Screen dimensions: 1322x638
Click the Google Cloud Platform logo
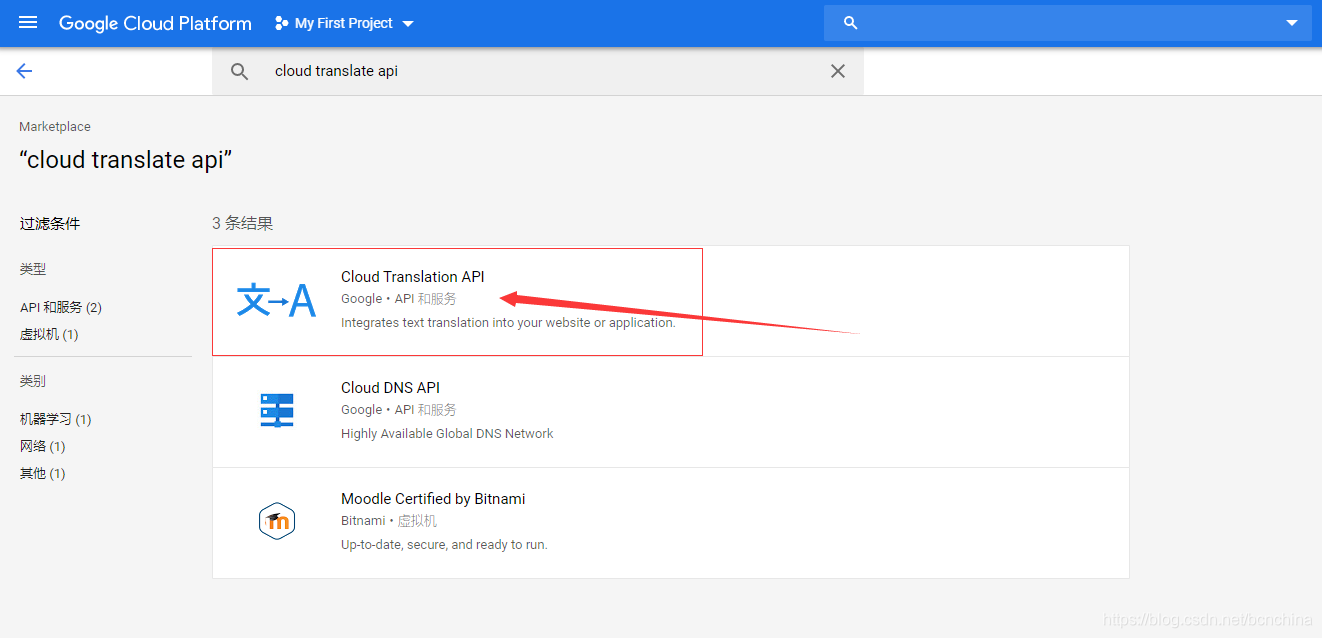pyautogui.click(x=155, y=23)
